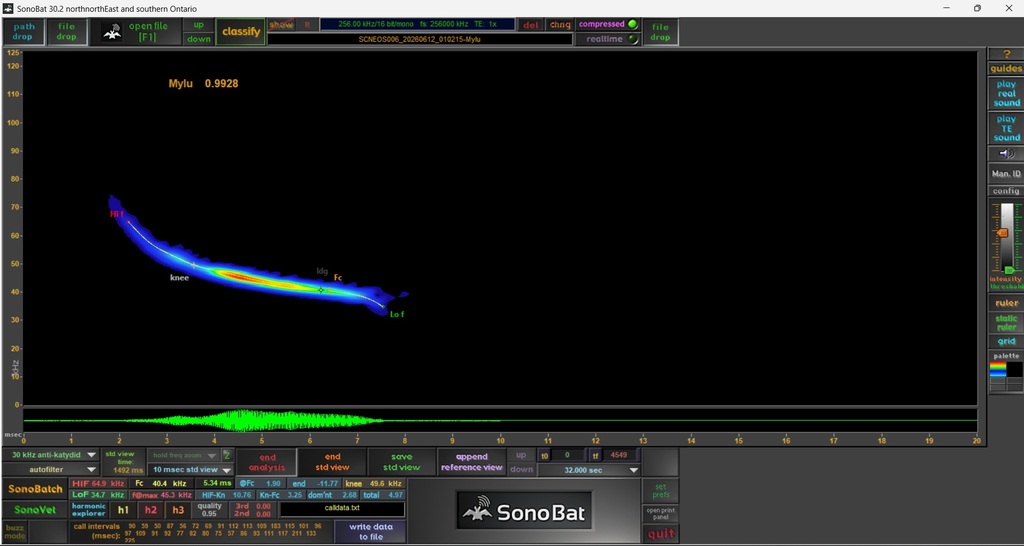Click open file [F1]
This screenshot has width=1024, height=546.
coord(148,31)
